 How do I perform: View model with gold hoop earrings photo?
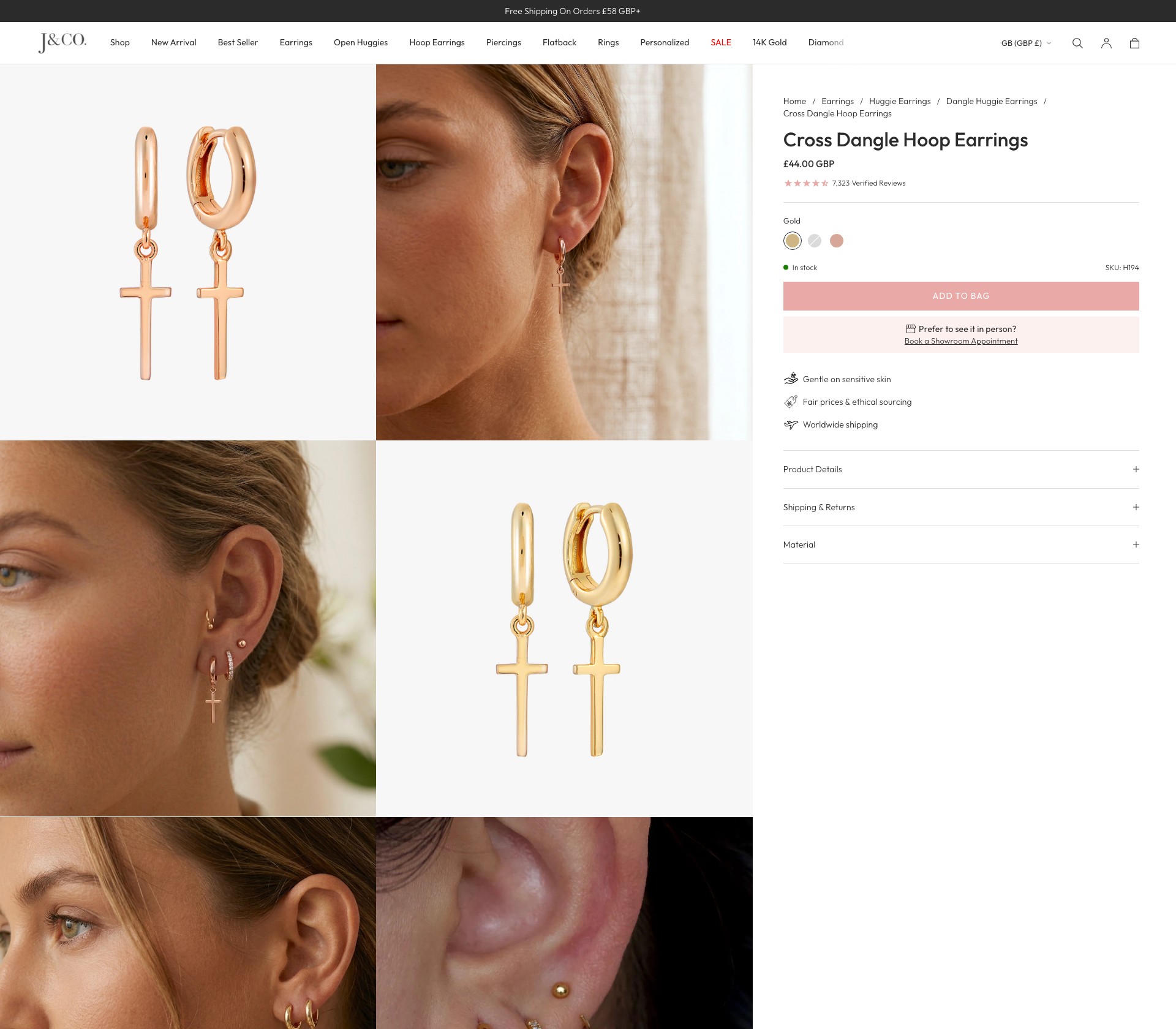click(x=187, y=923)
